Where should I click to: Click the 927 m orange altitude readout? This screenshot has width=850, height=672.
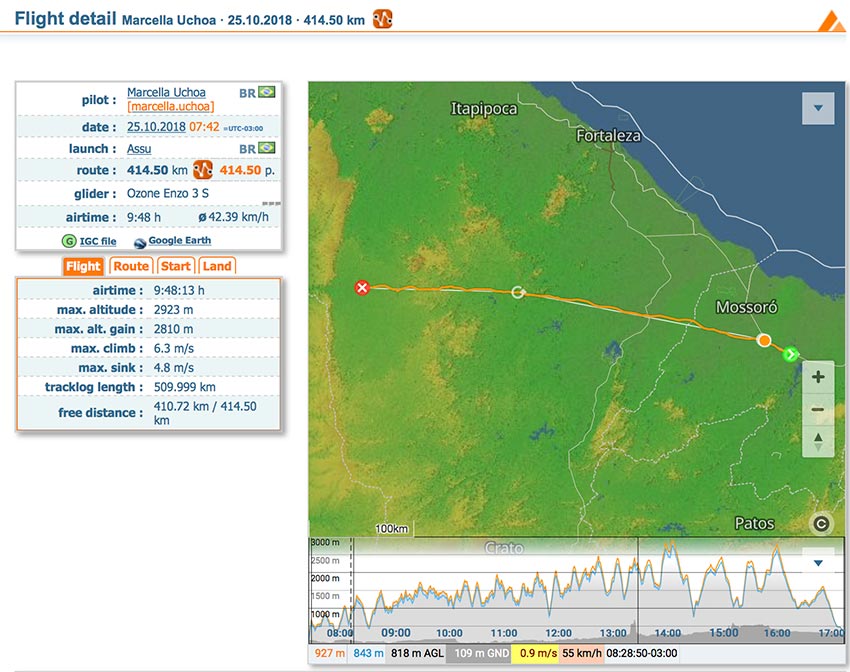click(329, 653)
